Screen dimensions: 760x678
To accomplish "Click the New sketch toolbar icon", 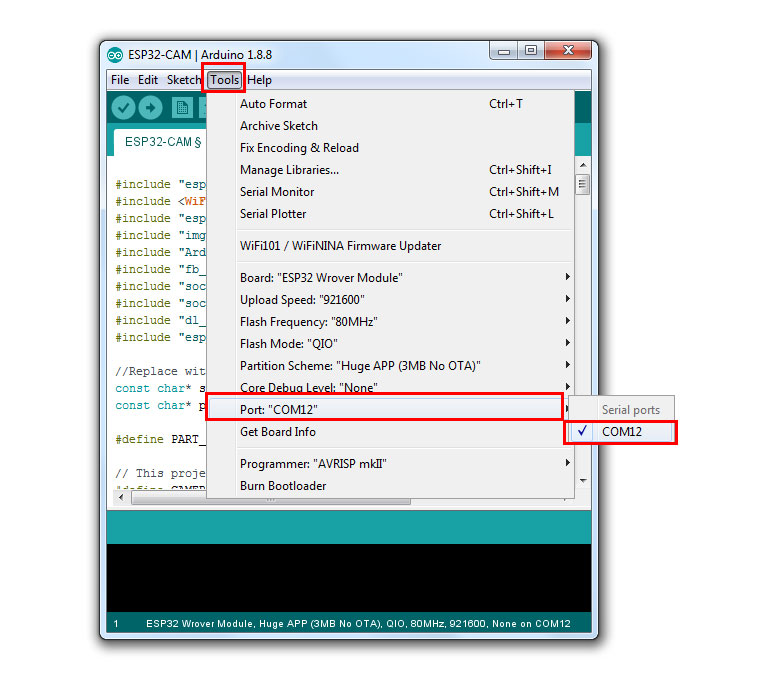I will pyautogui.click(x=182, y=108).
